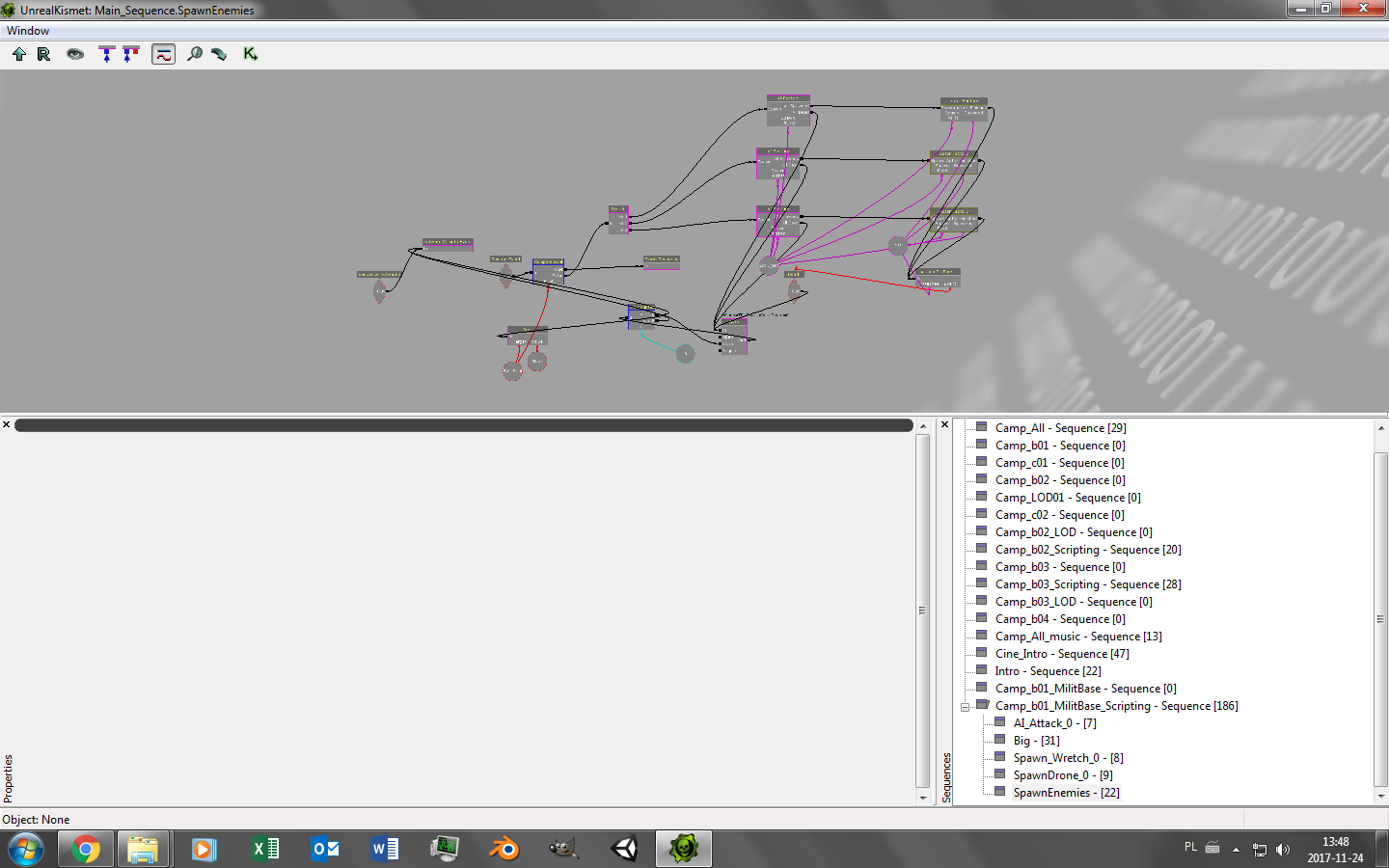
Task: Open Google Chrome from taskbar
Action: [x=85, y=850]
